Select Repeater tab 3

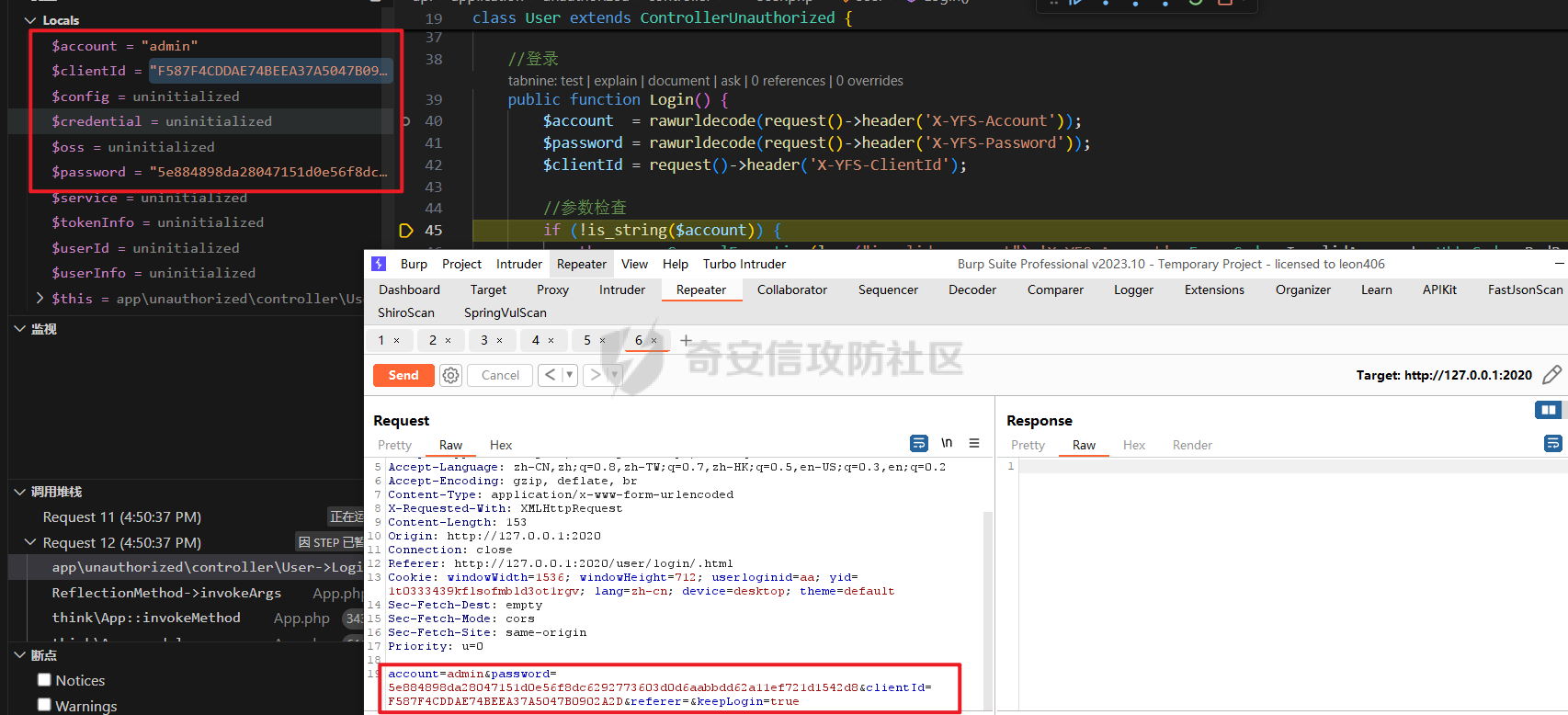[x=484, y=340]
